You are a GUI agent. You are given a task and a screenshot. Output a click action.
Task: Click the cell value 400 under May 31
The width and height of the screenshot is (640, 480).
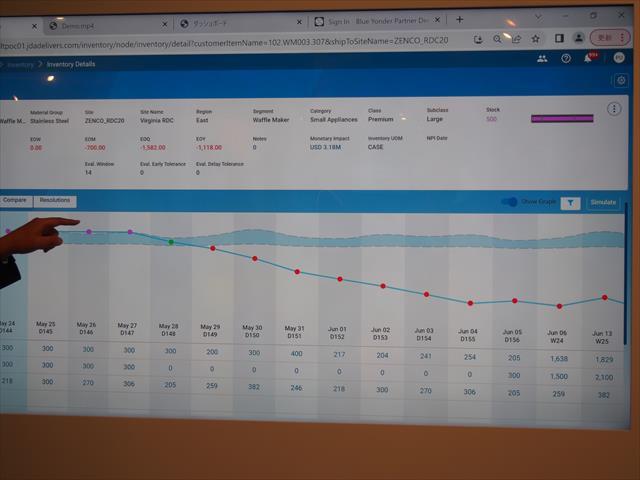point(297,353)
